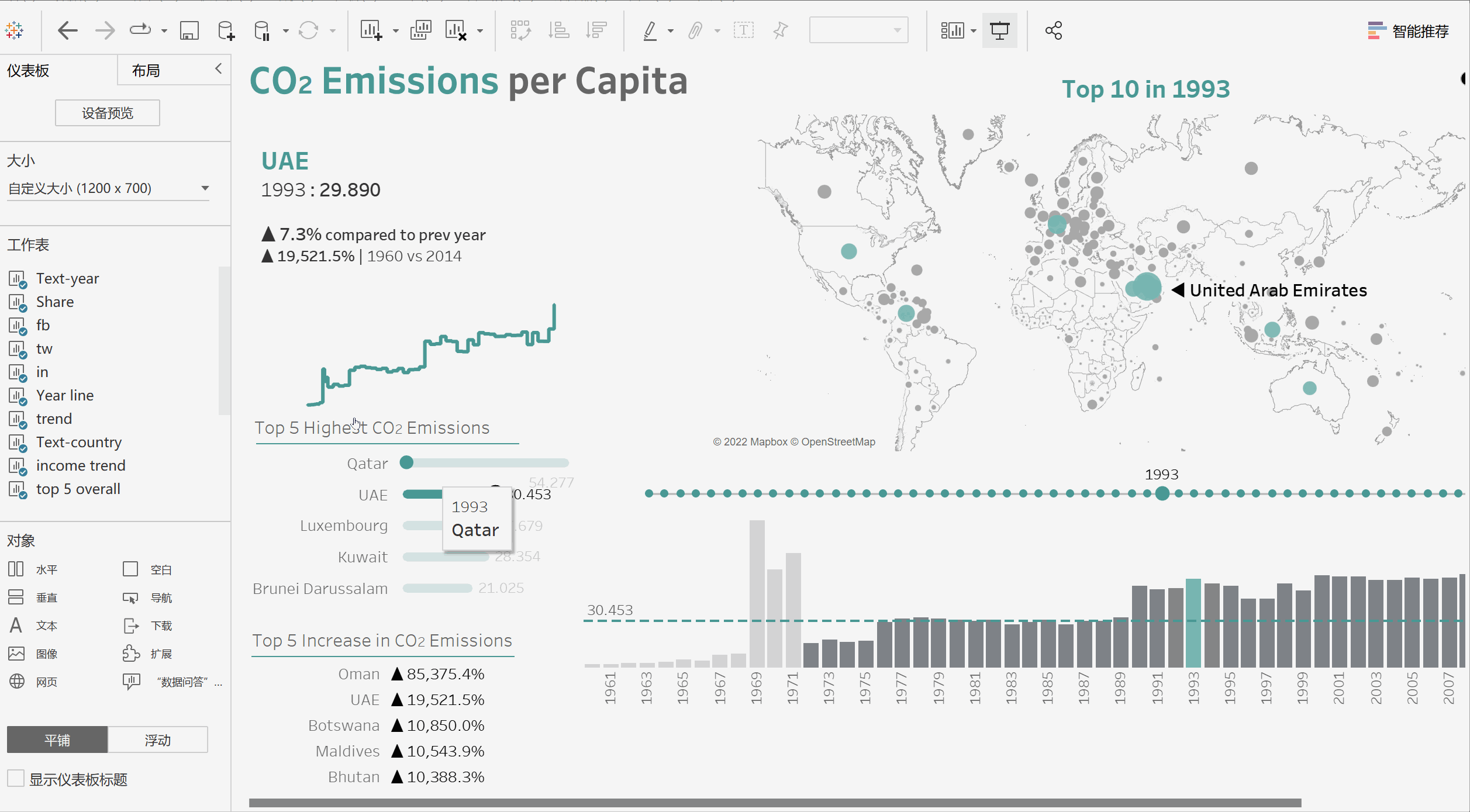Screen dimensions: 1470x812
Task: Open the show/hide cards dropdown arrow
Action: pyautogui.click(x=974, y=31)
